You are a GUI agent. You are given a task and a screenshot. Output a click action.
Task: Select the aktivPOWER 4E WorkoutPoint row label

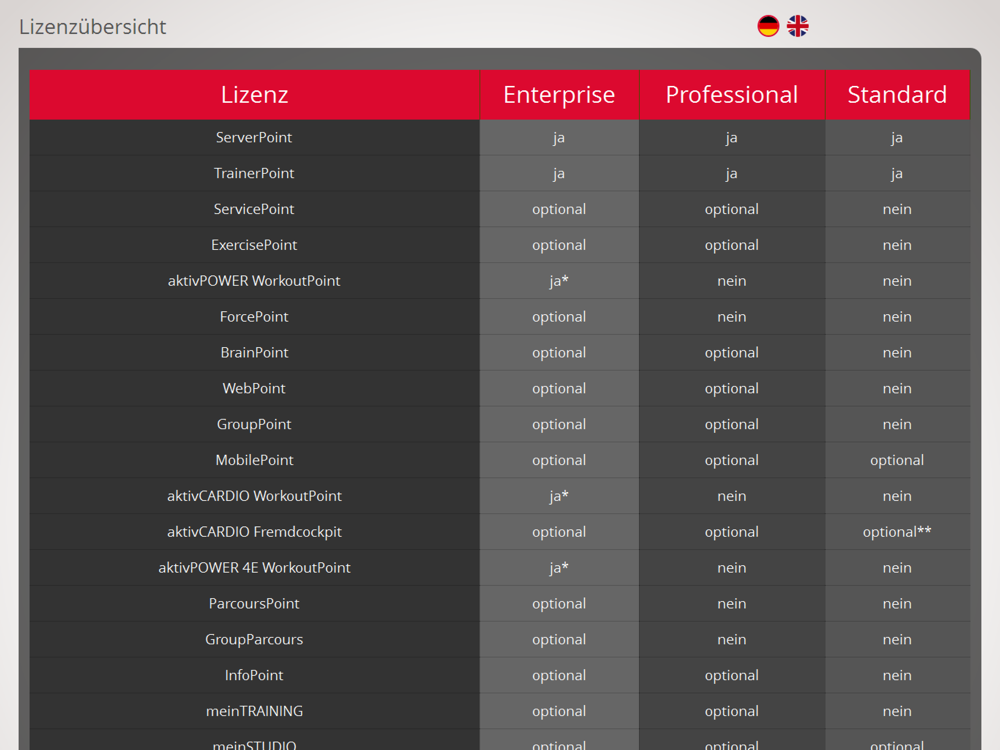254,568
